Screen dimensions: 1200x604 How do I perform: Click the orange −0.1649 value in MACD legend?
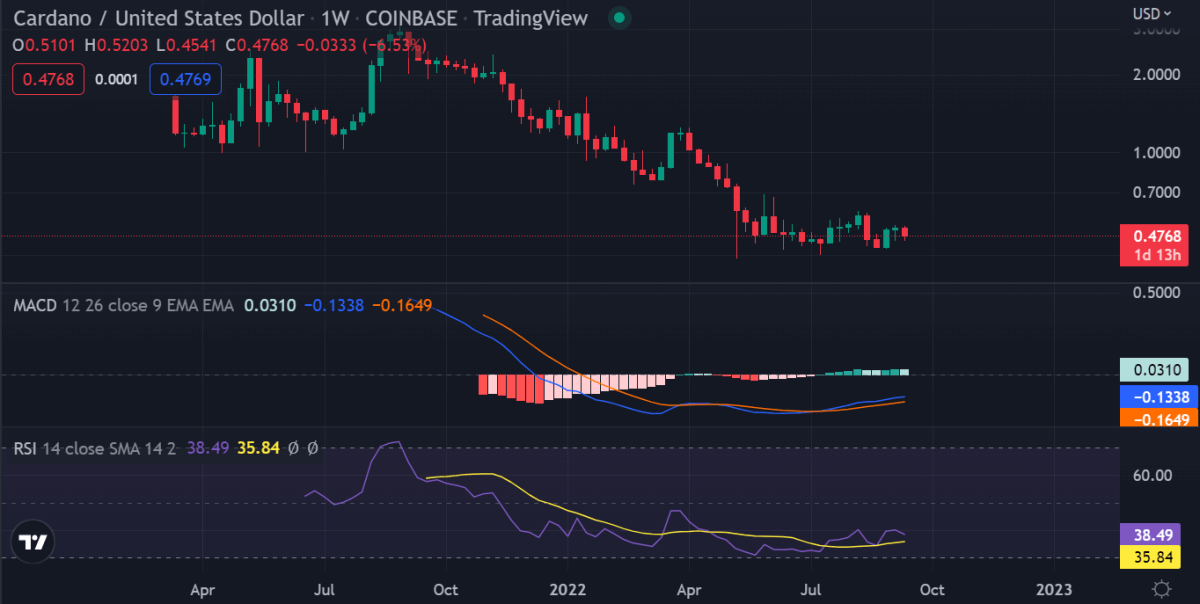(x=402, y=305)
